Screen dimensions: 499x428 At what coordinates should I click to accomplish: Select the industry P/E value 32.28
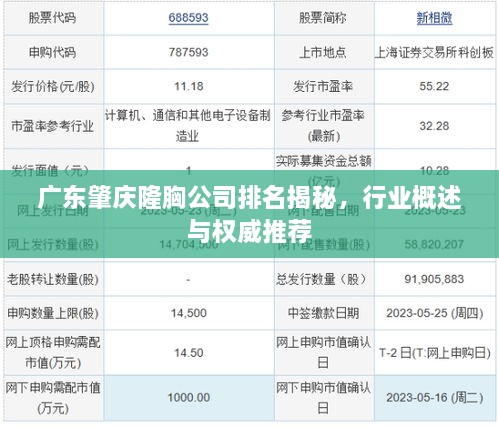(x=434, y=126)
